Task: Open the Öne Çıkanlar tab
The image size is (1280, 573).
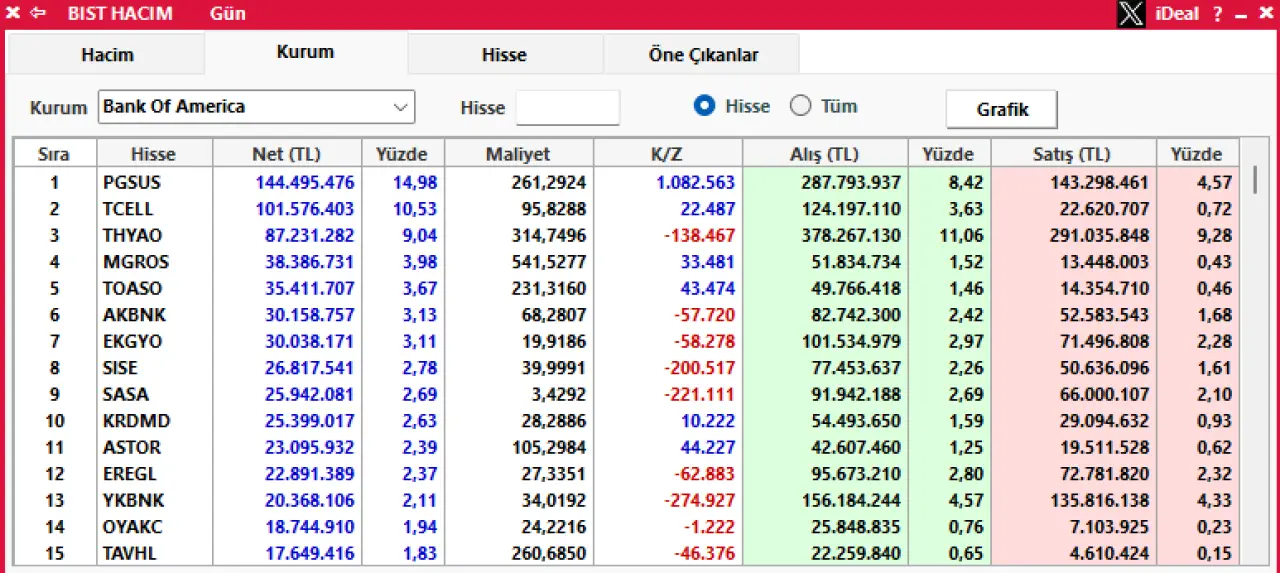Action: pos(703,55)
